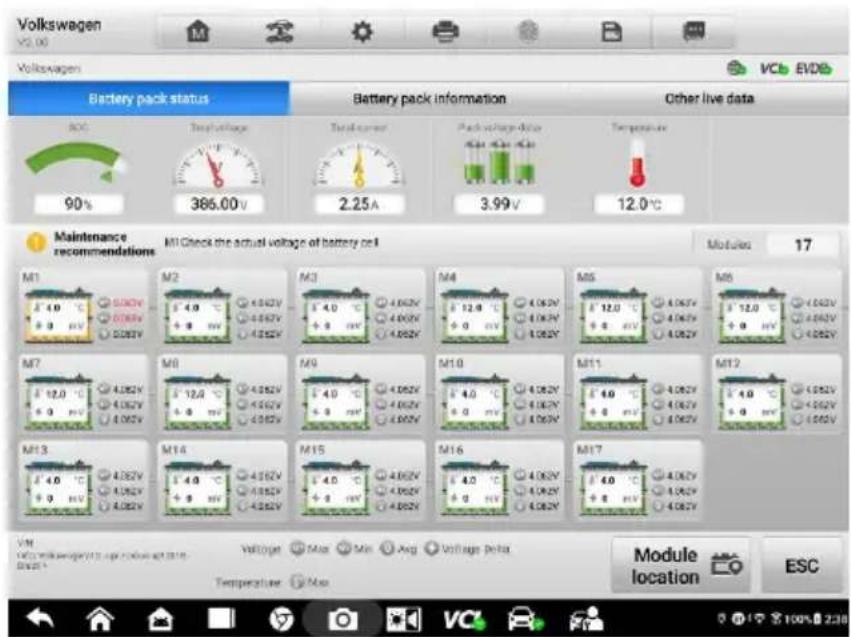Click the save disk icon

pyautogui.click(x=612, y=31)
